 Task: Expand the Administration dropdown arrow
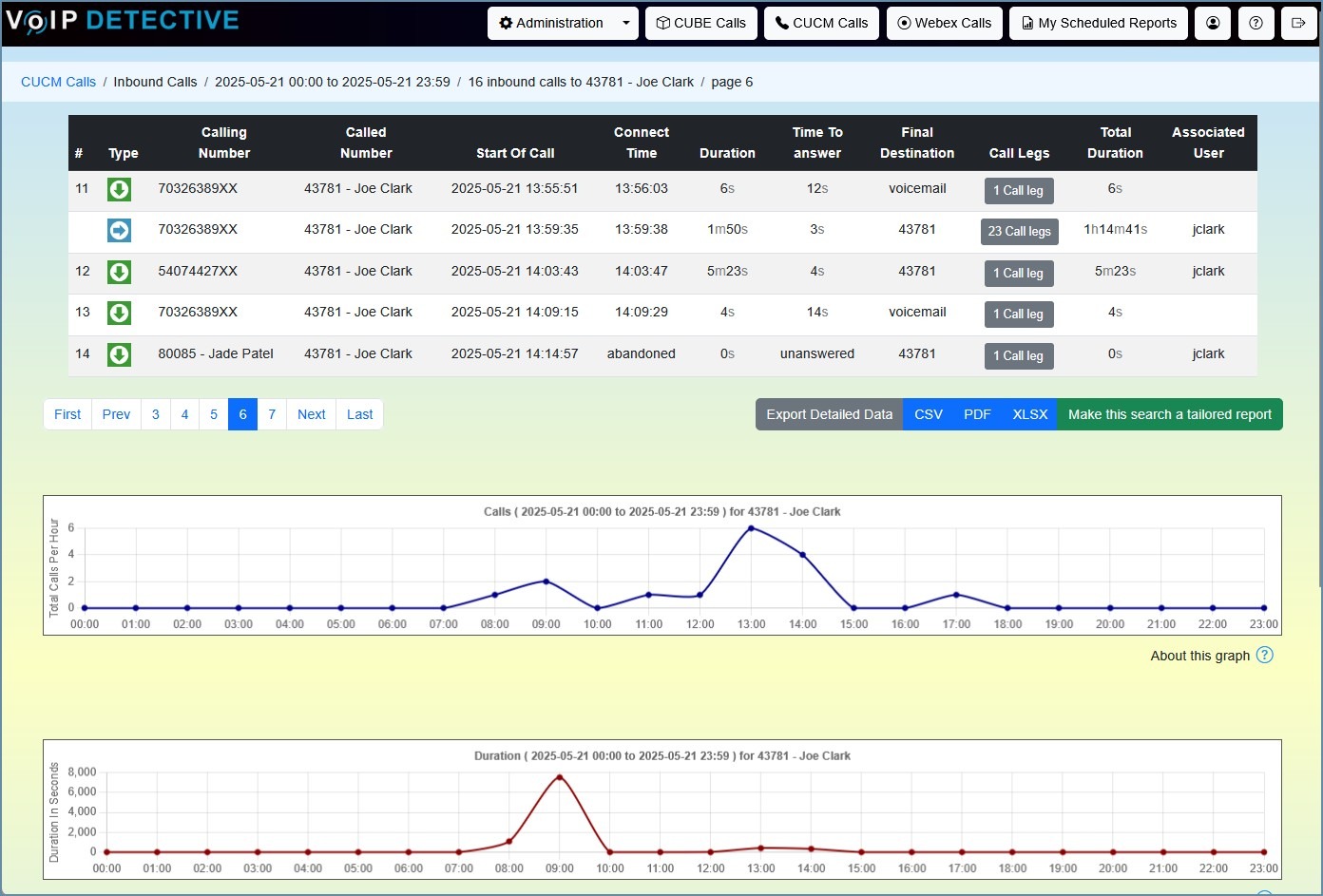[x=625, y=23]
